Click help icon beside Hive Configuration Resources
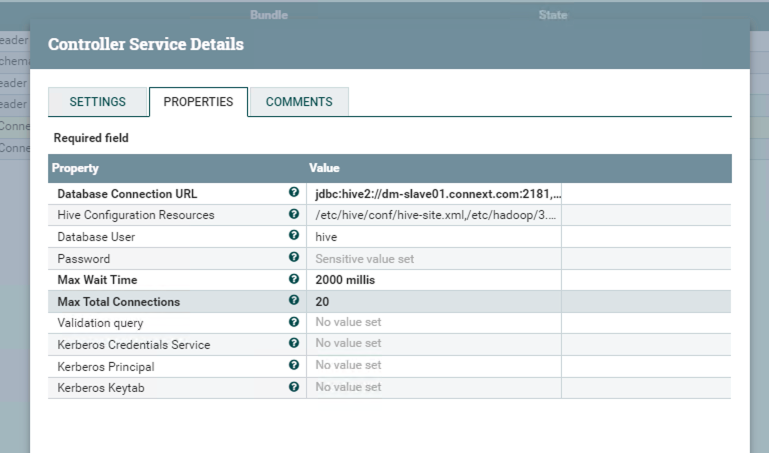The image size is (769, 453). click(294, 214)
